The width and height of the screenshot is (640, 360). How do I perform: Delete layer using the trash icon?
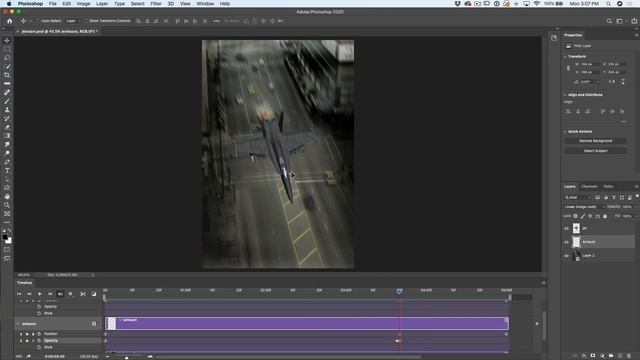pos(629,356)
